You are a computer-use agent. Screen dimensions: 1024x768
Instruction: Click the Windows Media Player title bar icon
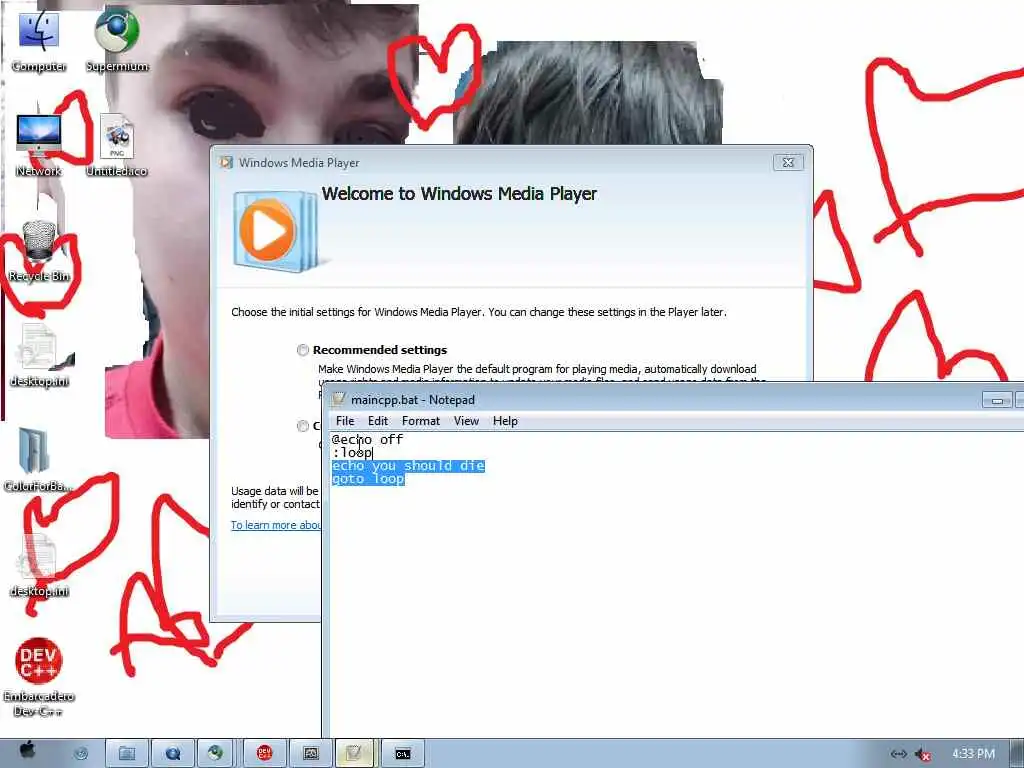pos(226,162)
